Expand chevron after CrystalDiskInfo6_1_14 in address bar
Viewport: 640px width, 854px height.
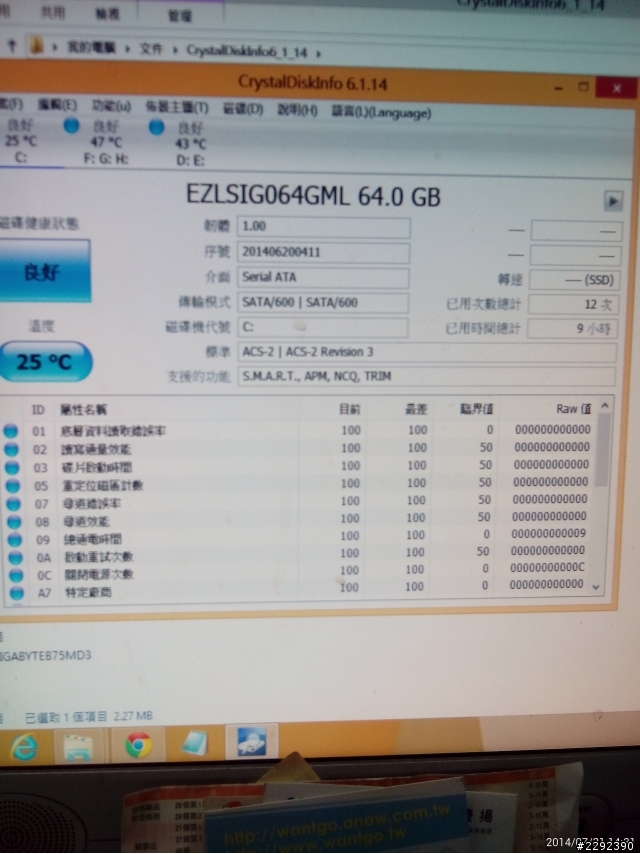point(318,53)
